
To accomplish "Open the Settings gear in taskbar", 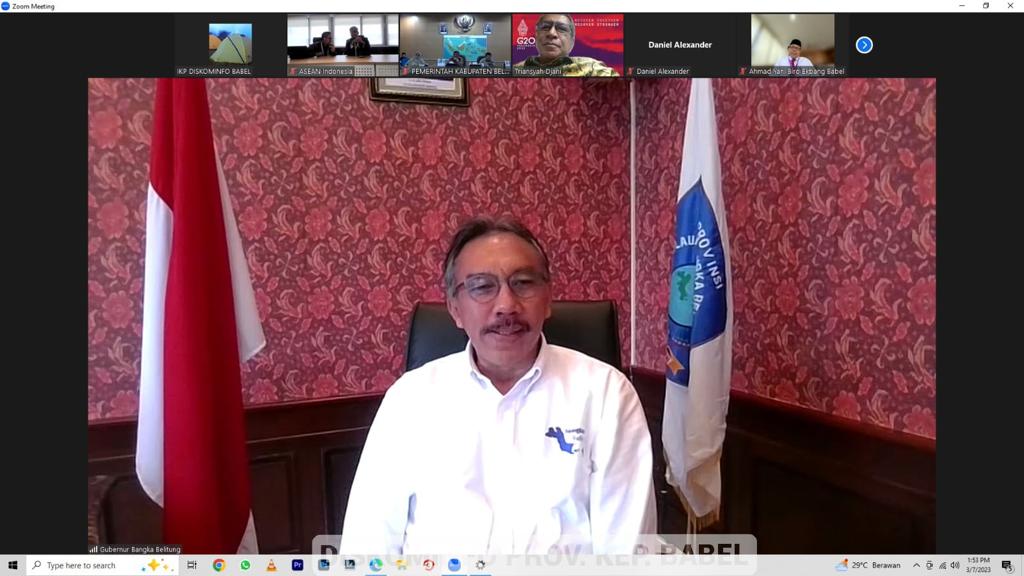I will pos(480,565).
